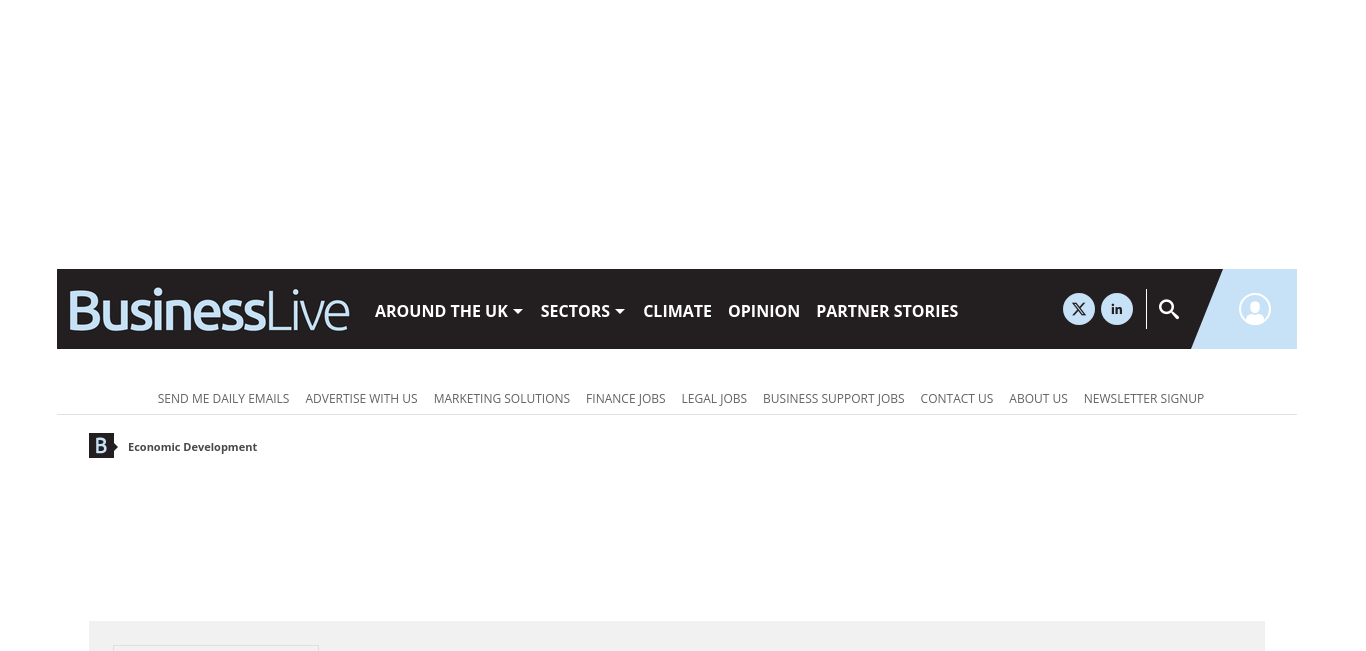The width and height of the screenshot is (1366, 651).
Task: Visit the Finance Jobs link
Action: [626, 398]
